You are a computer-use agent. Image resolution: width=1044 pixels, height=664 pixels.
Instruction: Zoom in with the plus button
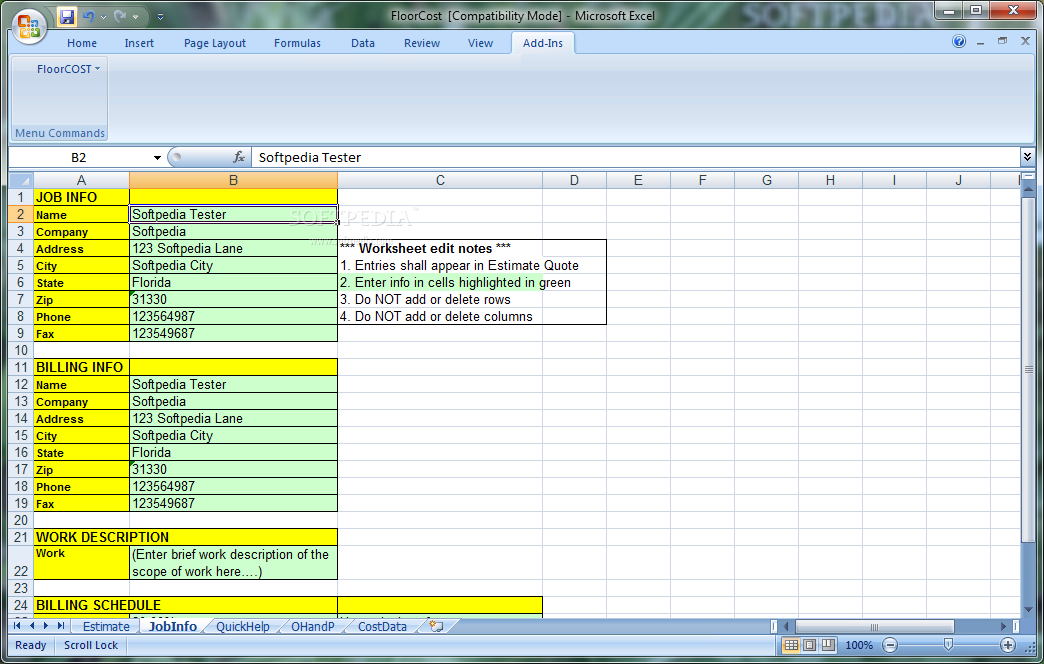tap(1008, 645)
